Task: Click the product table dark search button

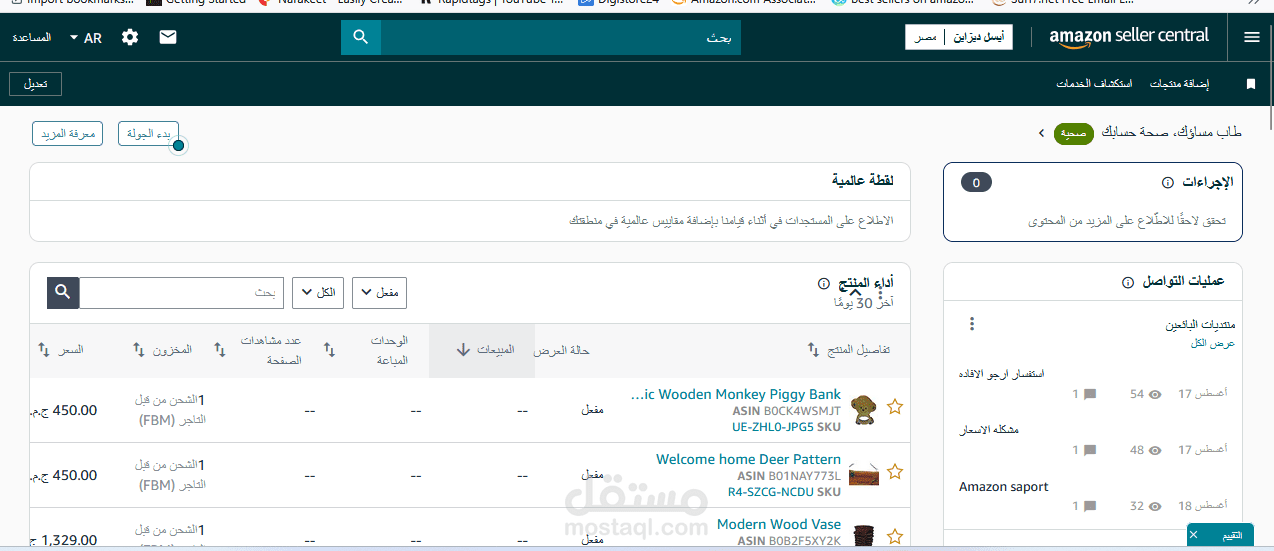Action: (x=63, y=292)
